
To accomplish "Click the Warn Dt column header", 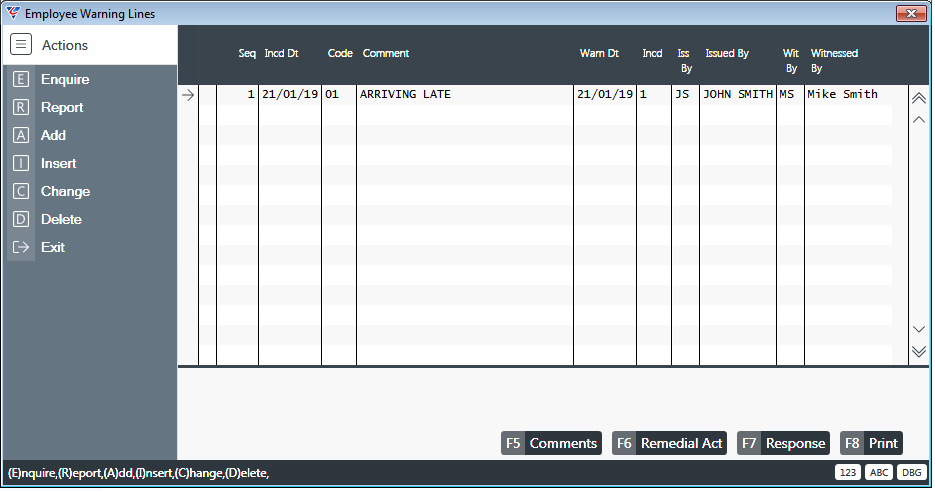I will pos(599,53).
